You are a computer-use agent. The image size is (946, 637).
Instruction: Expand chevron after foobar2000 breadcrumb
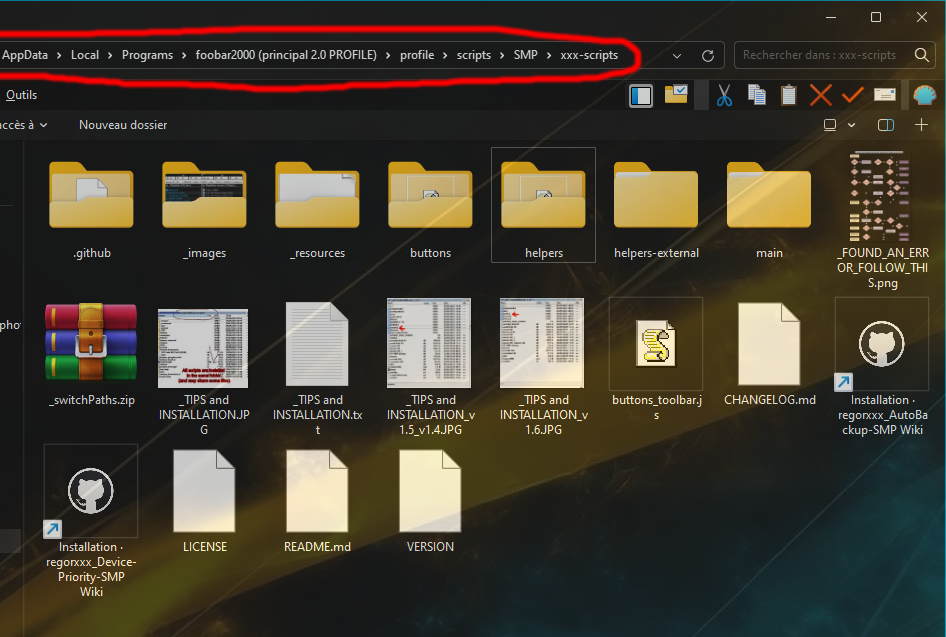tap(389, 55)
